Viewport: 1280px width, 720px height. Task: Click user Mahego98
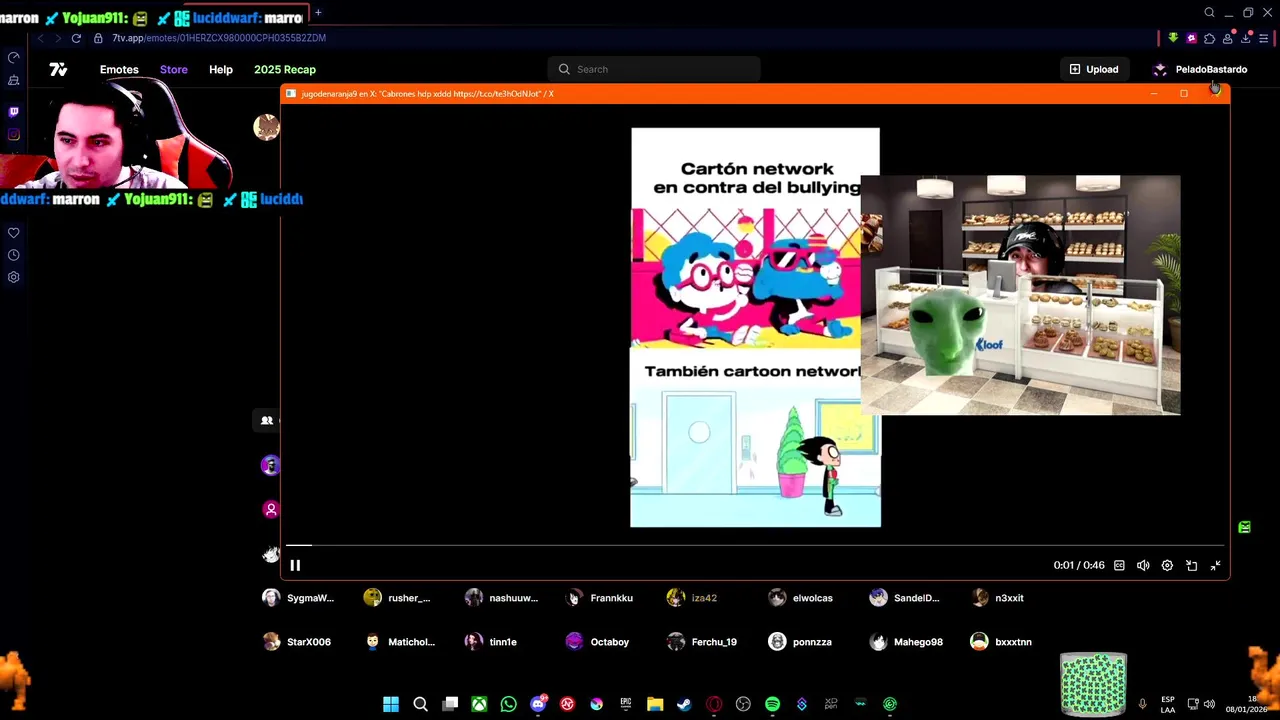(x=906, y=642)
